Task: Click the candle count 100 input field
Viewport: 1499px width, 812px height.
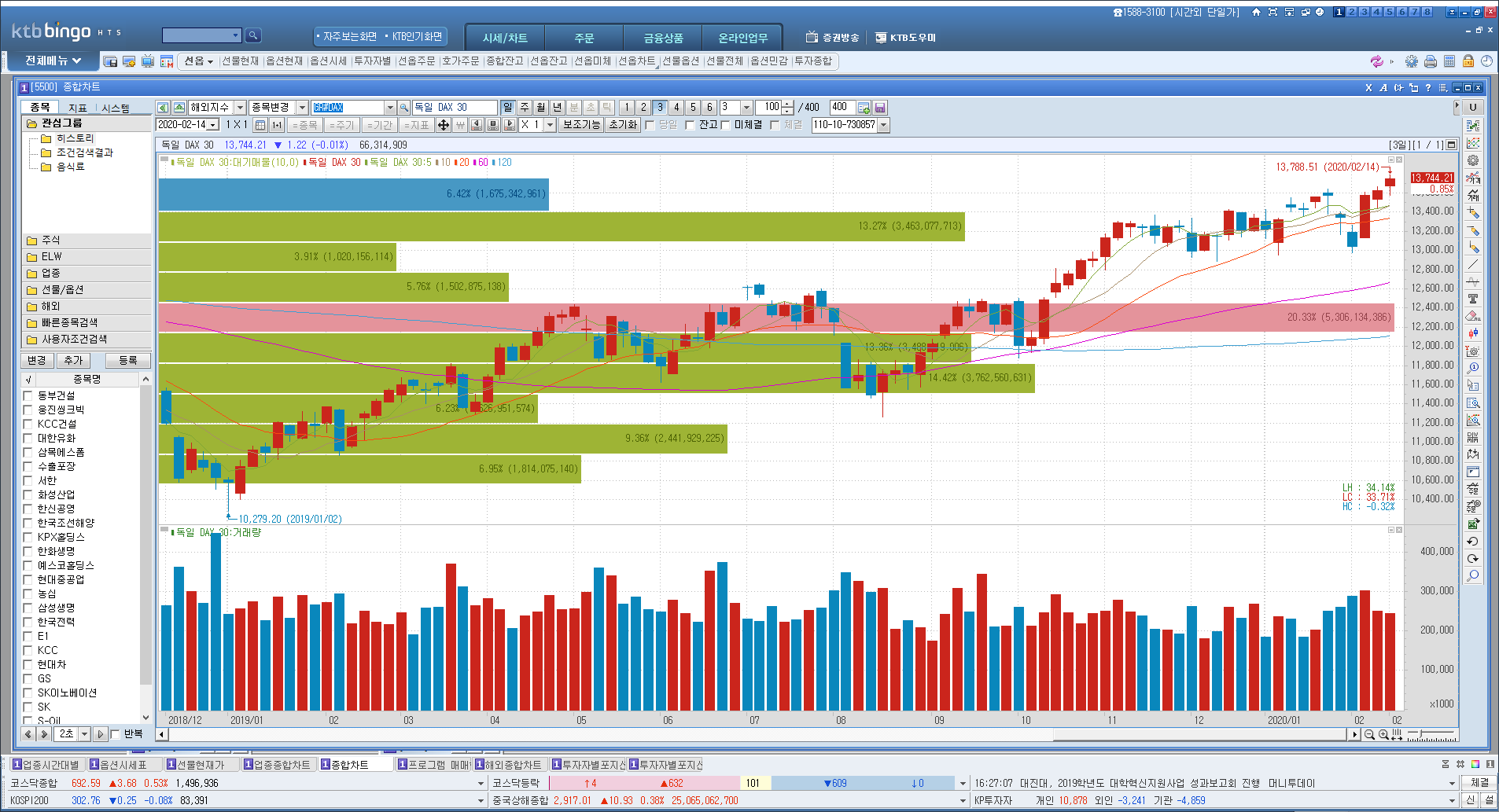Action: coord(769,108)
